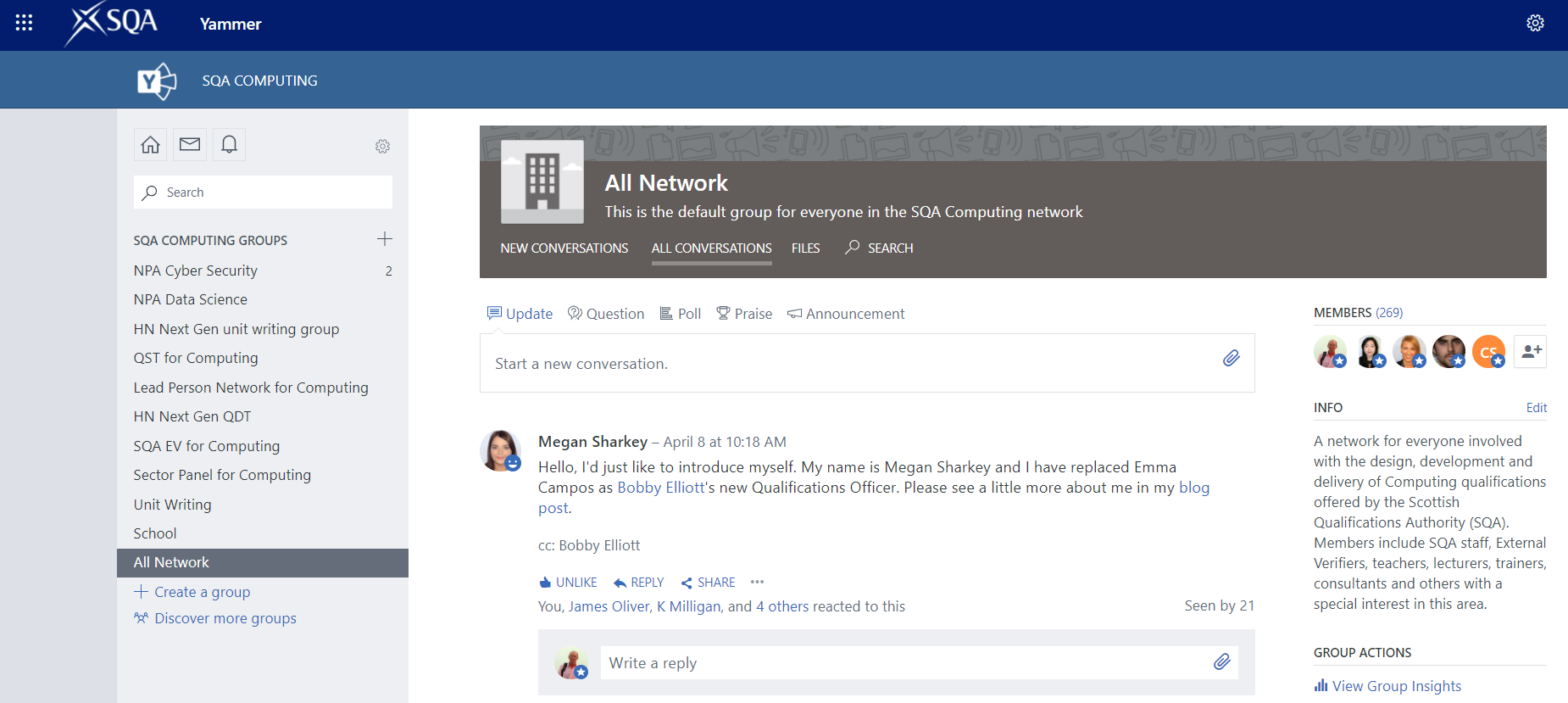Open the more options ellipsis on post
1568x703 pixels.
[x=757, y=582]
